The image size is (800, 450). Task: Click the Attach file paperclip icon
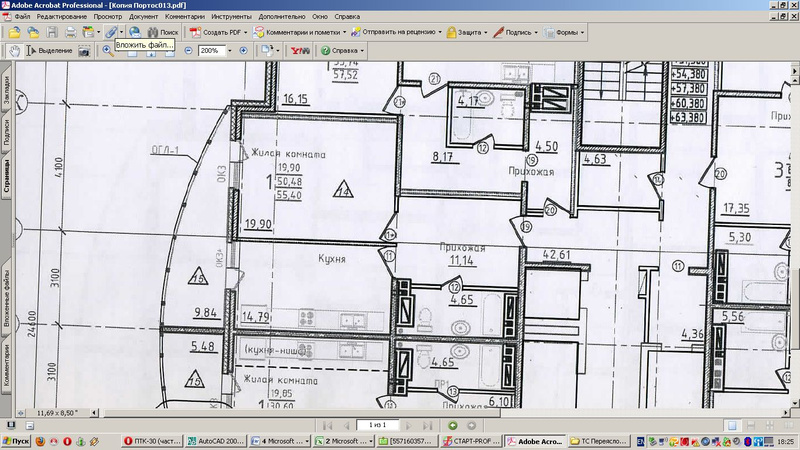[x=111, y=33]
